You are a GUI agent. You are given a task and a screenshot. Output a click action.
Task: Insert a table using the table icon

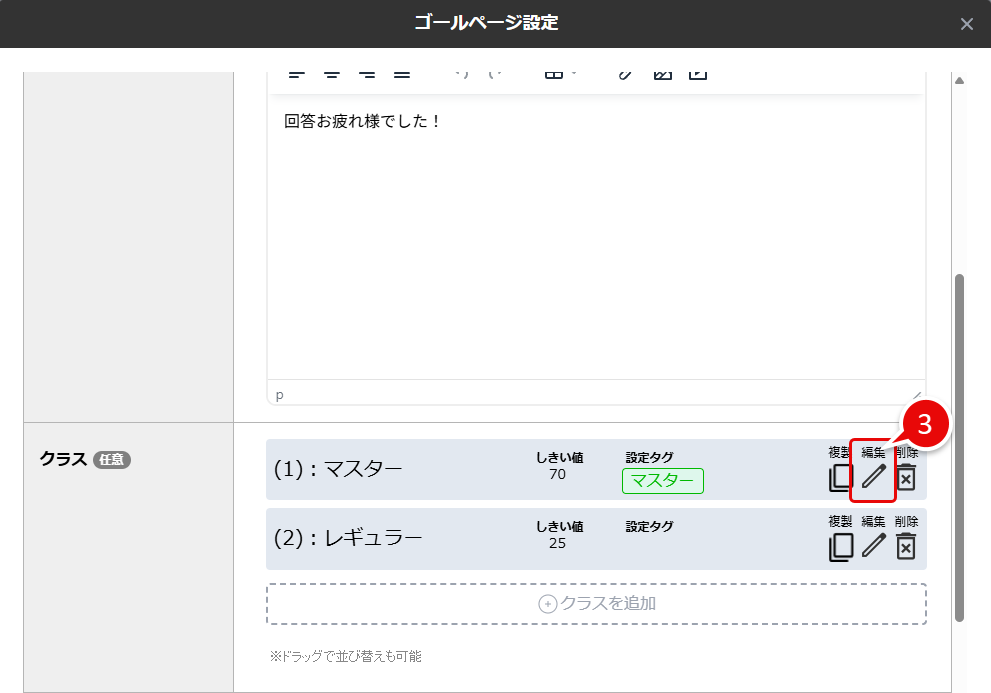point(554,73)
